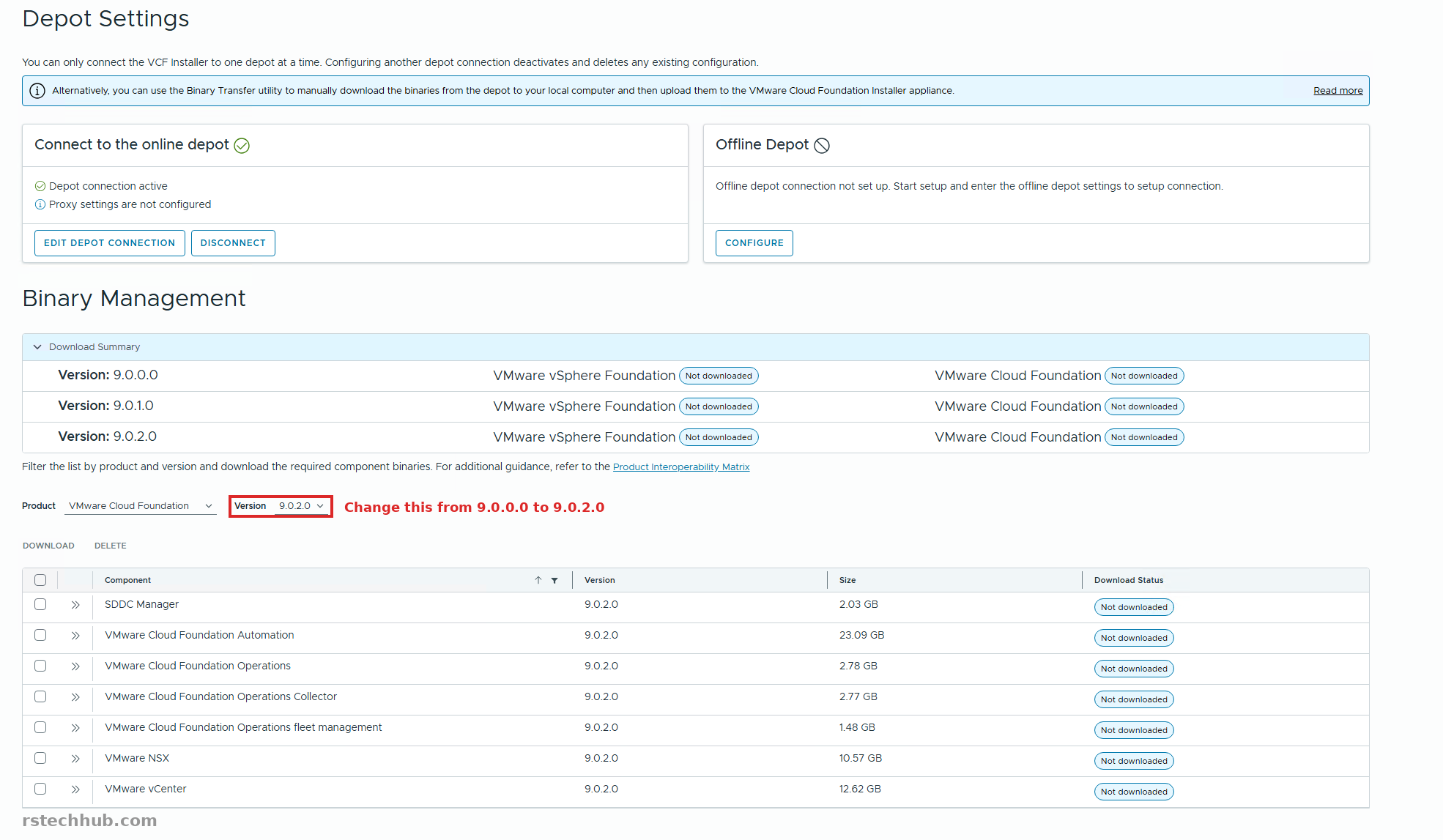Click Not downloaded status for VMware NSX
1443x840 pixels.
[1134, 761]
